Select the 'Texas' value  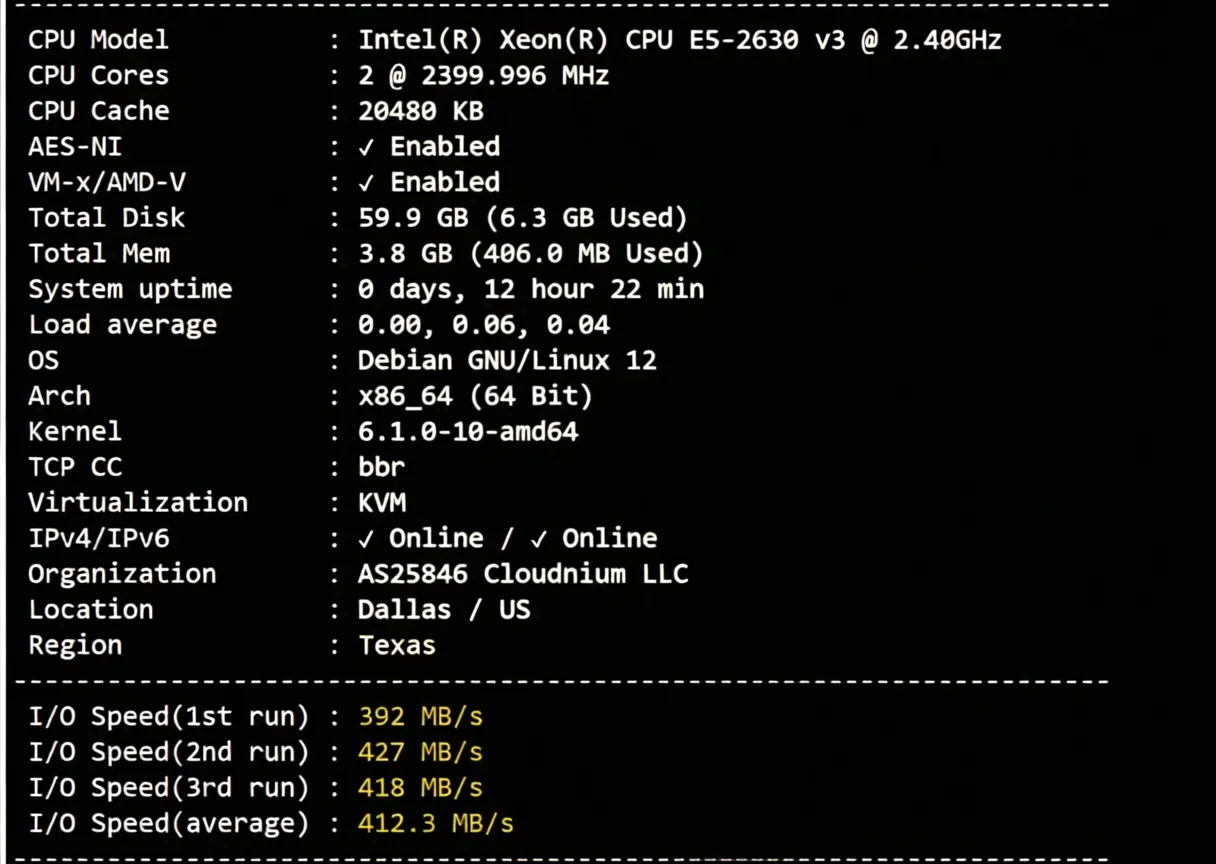coord(397,645)
